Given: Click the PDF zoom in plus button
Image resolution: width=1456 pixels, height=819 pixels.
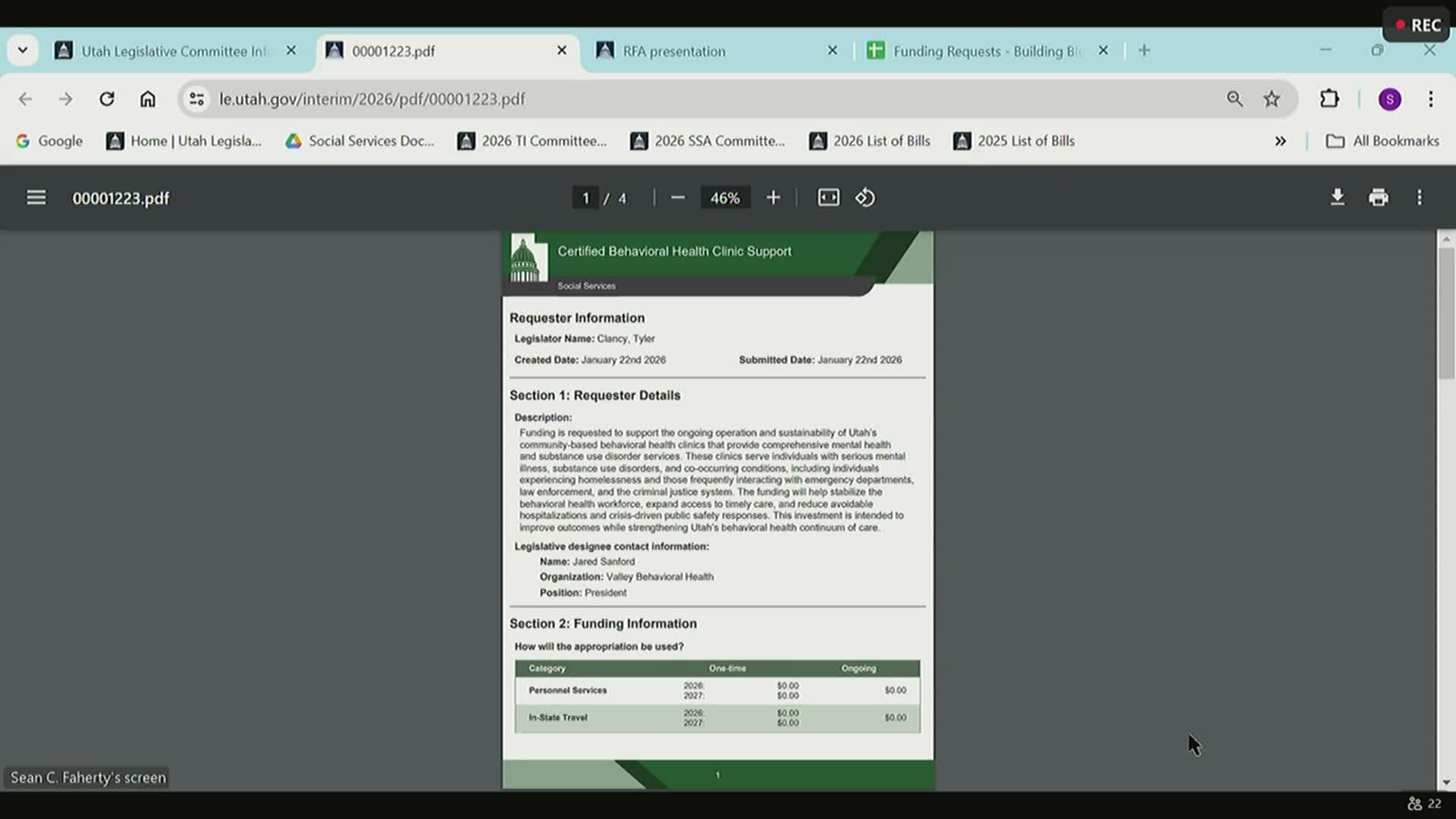Looking at the screenshot, I should click(x=773, y=198).
